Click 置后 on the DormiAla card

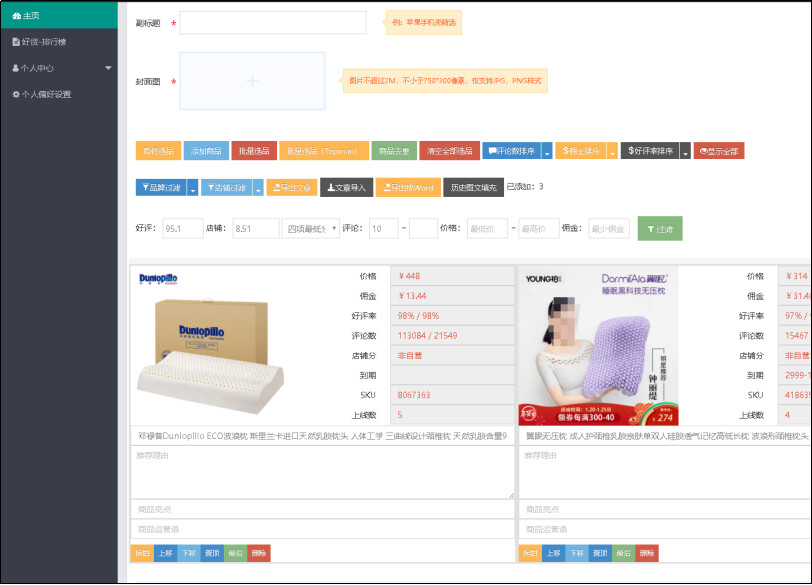(x=624, y=553)
